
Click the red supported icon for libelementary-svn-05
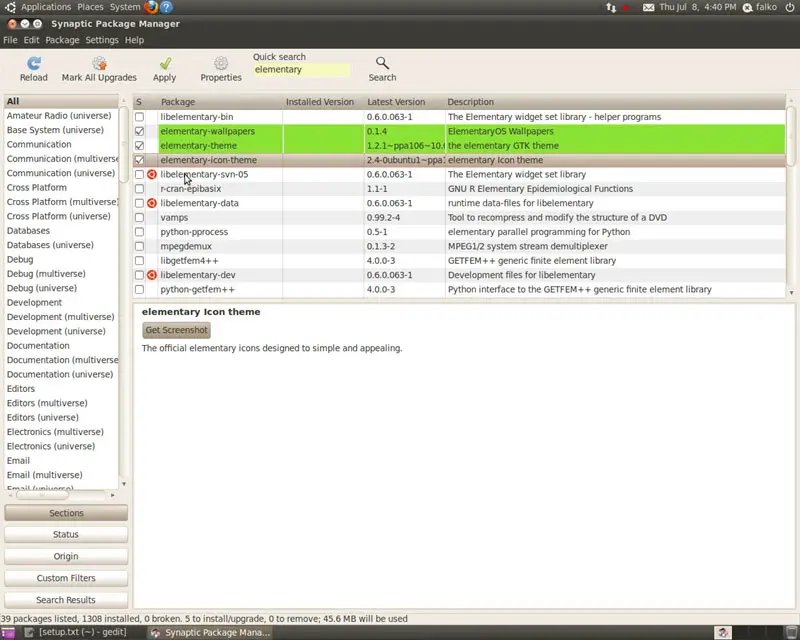pos(152,175)
